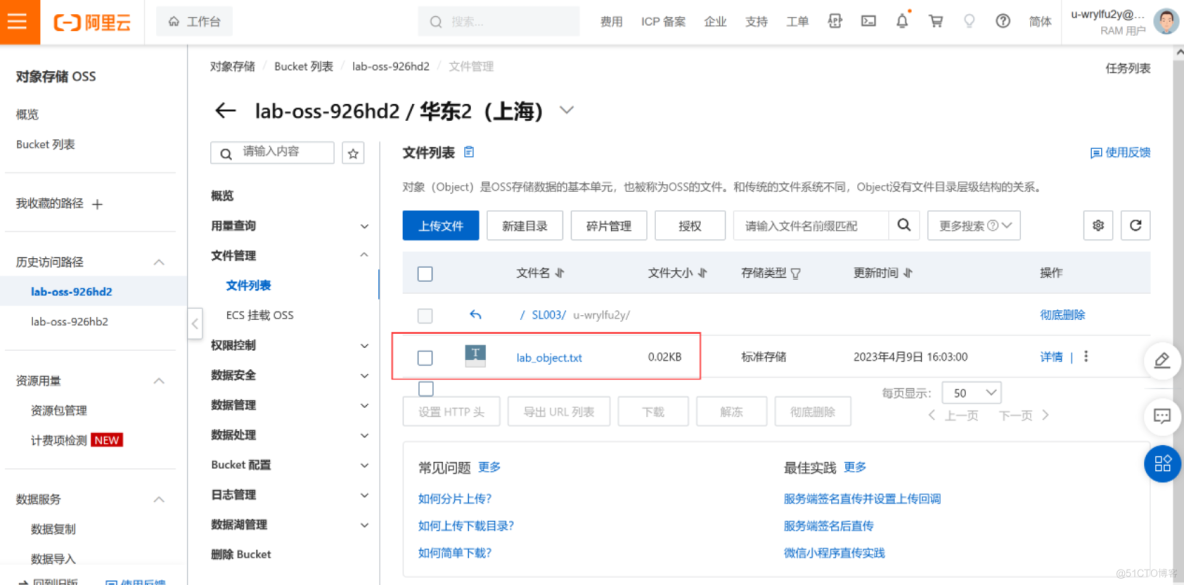The image size is (1184, 585).
Task: Click the file name prefix search field
Action: tap(810, 226)
